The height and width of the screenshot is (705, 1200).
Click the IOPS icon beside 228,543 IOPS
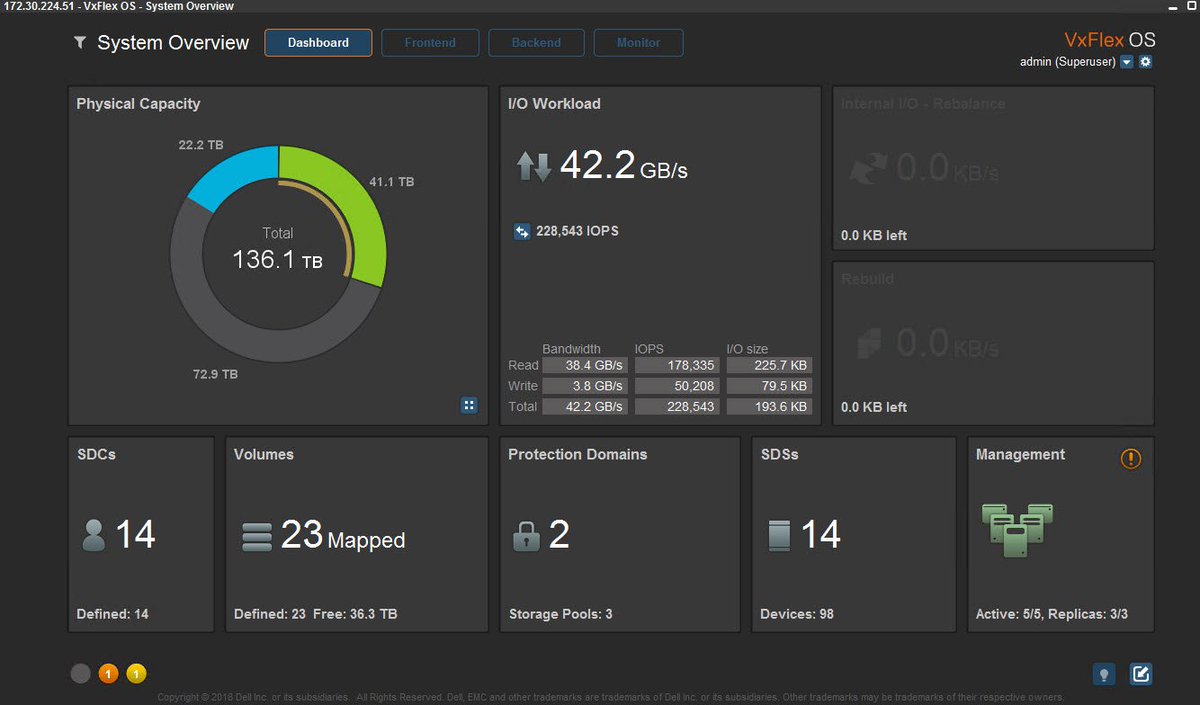coord(522,232)
